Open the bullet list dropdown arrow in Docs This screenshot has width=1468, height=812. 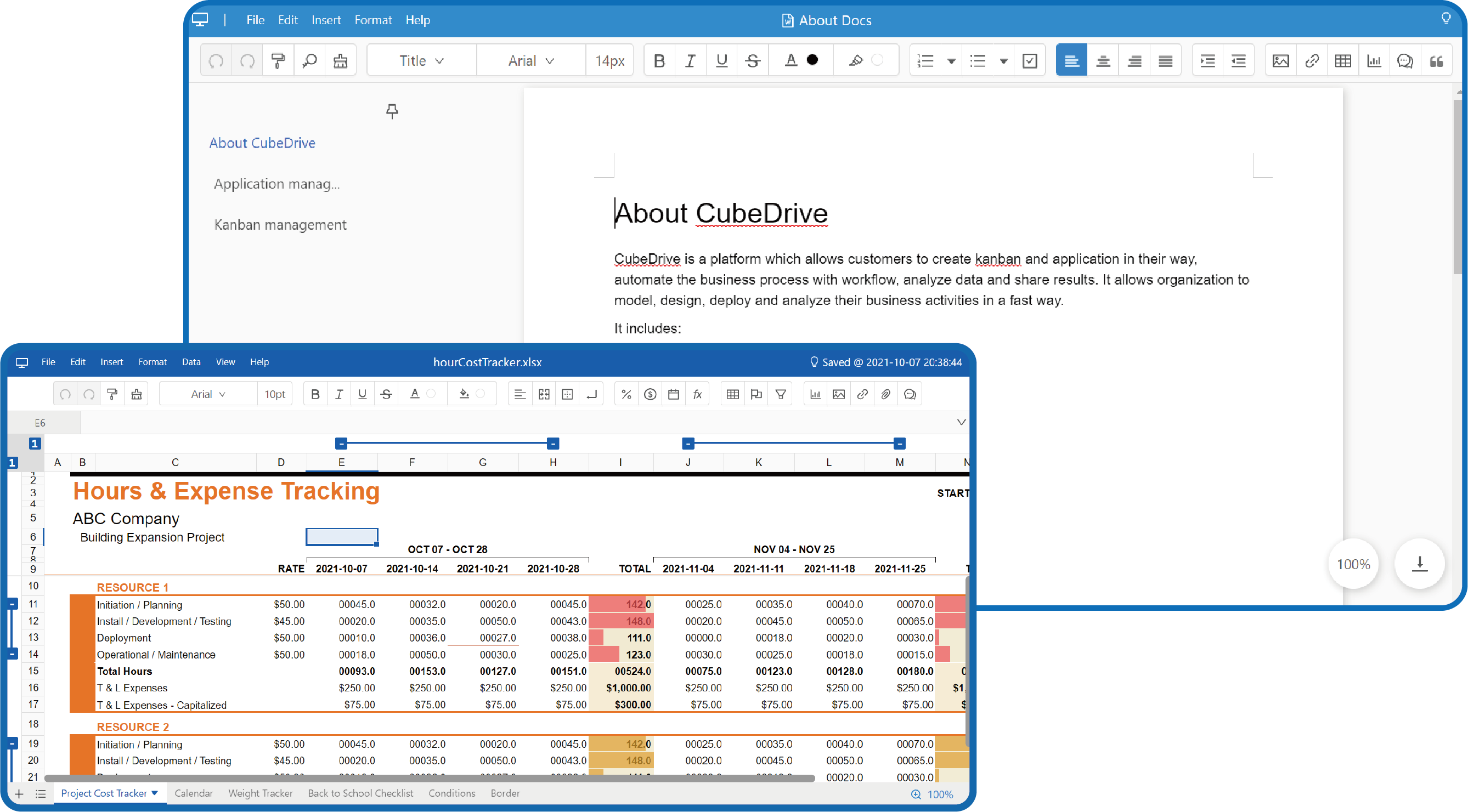point(1003,61)
